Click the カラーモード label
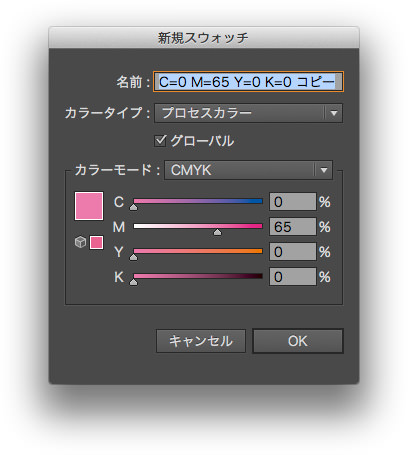The width and height of the screenshot is (408, 455). coord(117,170)
